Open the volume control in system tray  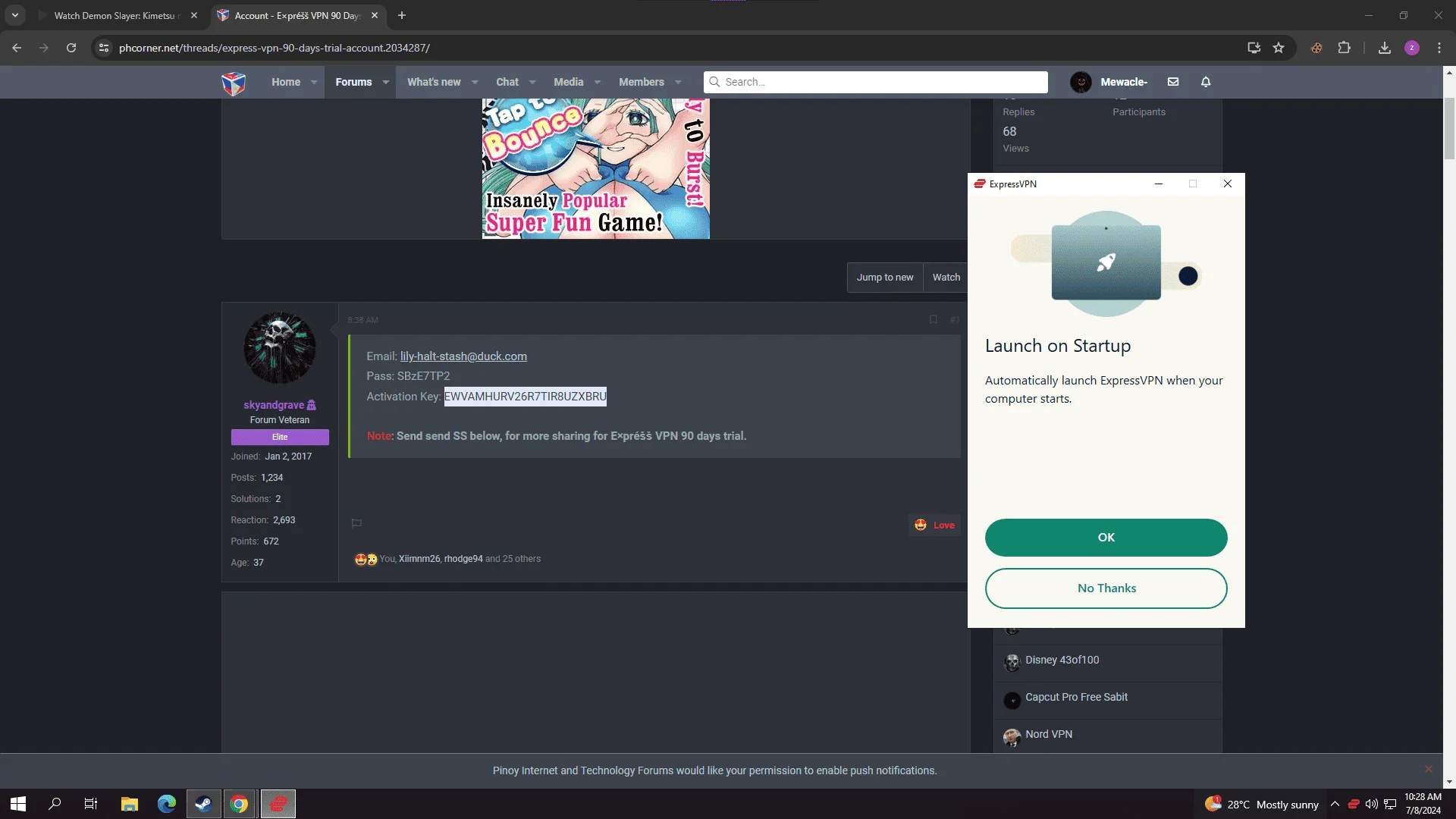[x=1372, y=804]
